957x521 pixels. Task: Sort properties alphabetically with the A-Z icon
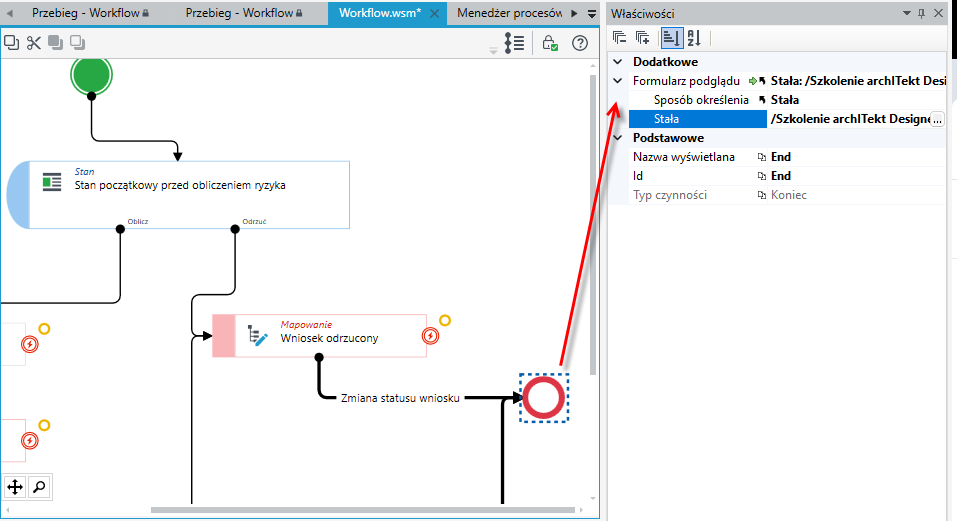pyautogui.click(x=694, y=38)
